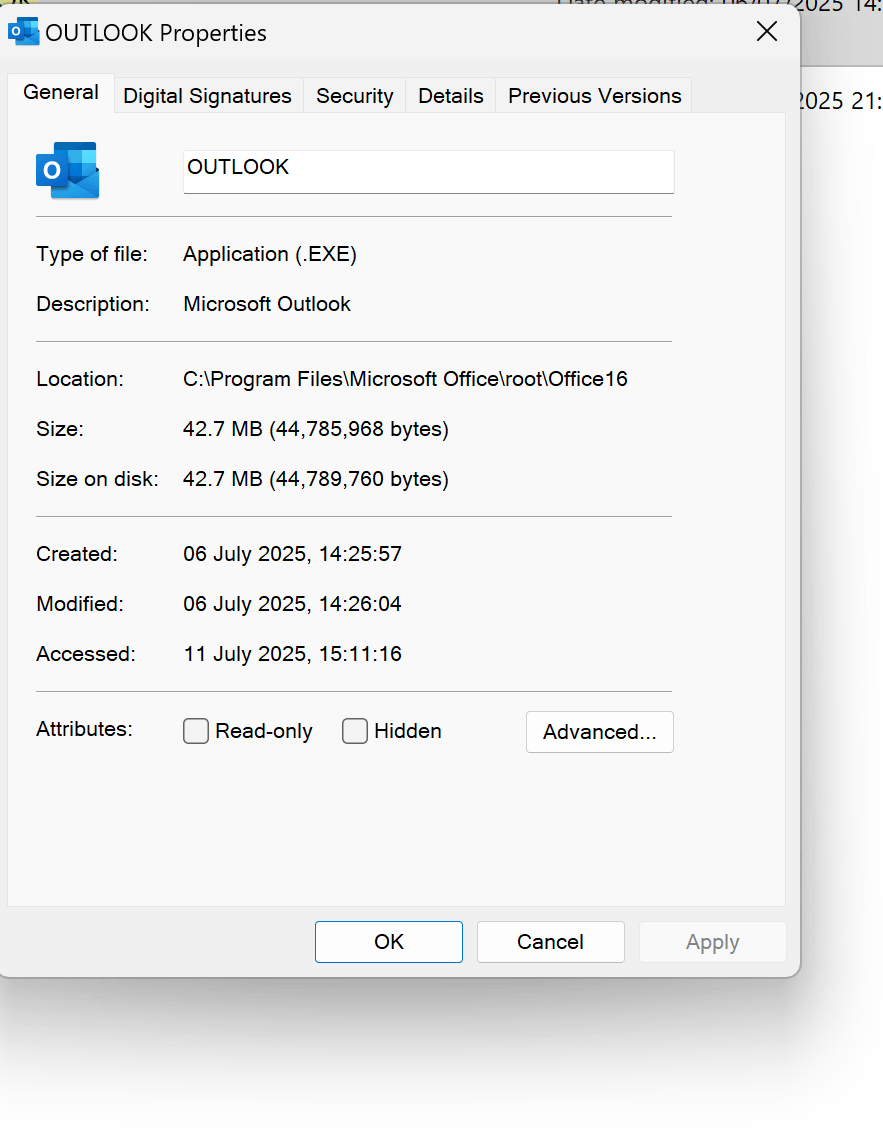Close the OUTLOOK Properties dialog
This screenshot has height=1148, width=883.
766,31
